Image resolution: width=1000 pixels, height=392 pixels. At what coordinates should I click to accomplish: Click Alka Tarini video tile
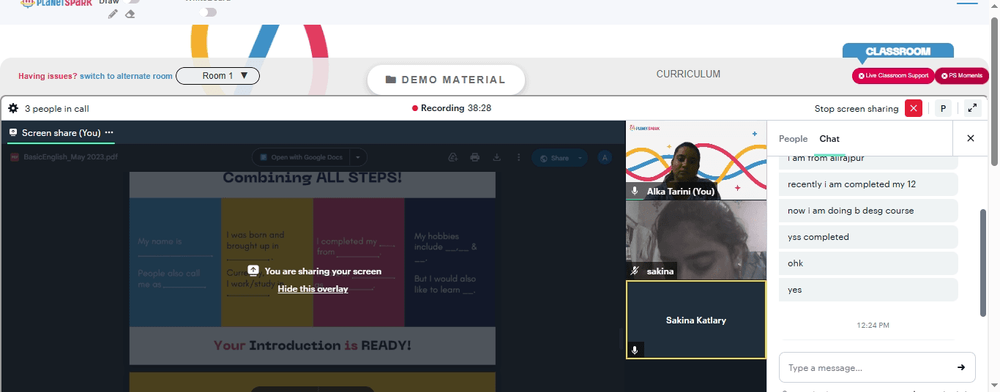tap(695, 160)
